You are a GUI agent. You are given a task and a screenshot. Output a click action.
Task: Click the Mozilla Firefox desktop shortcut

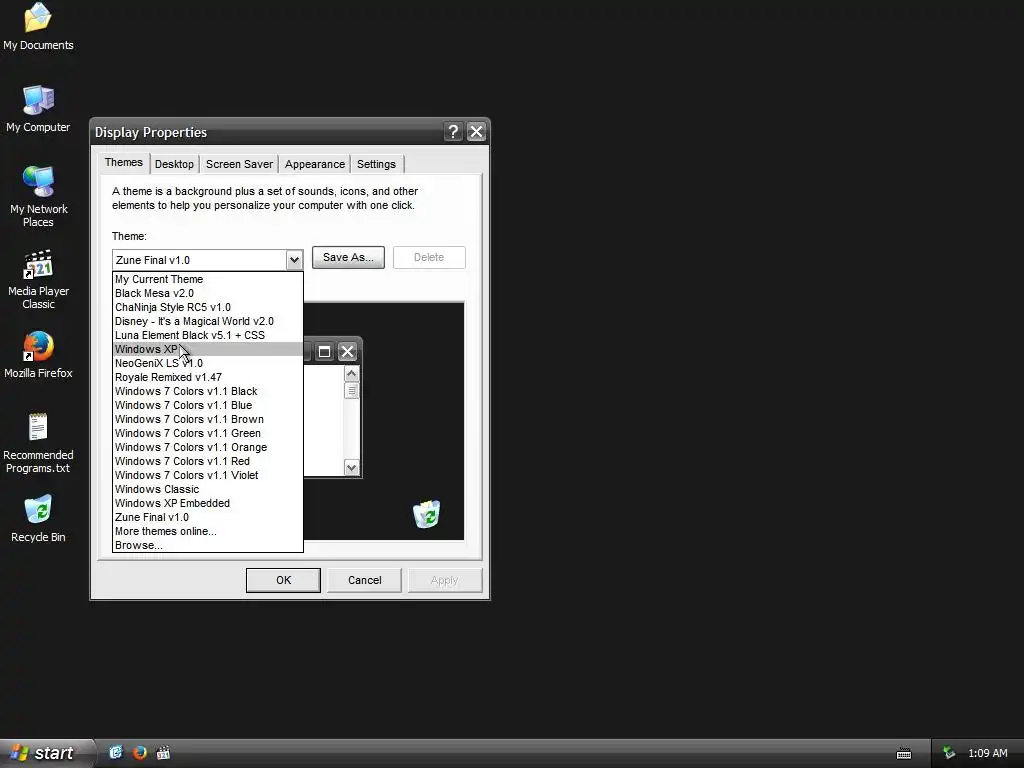pos(38,355)
